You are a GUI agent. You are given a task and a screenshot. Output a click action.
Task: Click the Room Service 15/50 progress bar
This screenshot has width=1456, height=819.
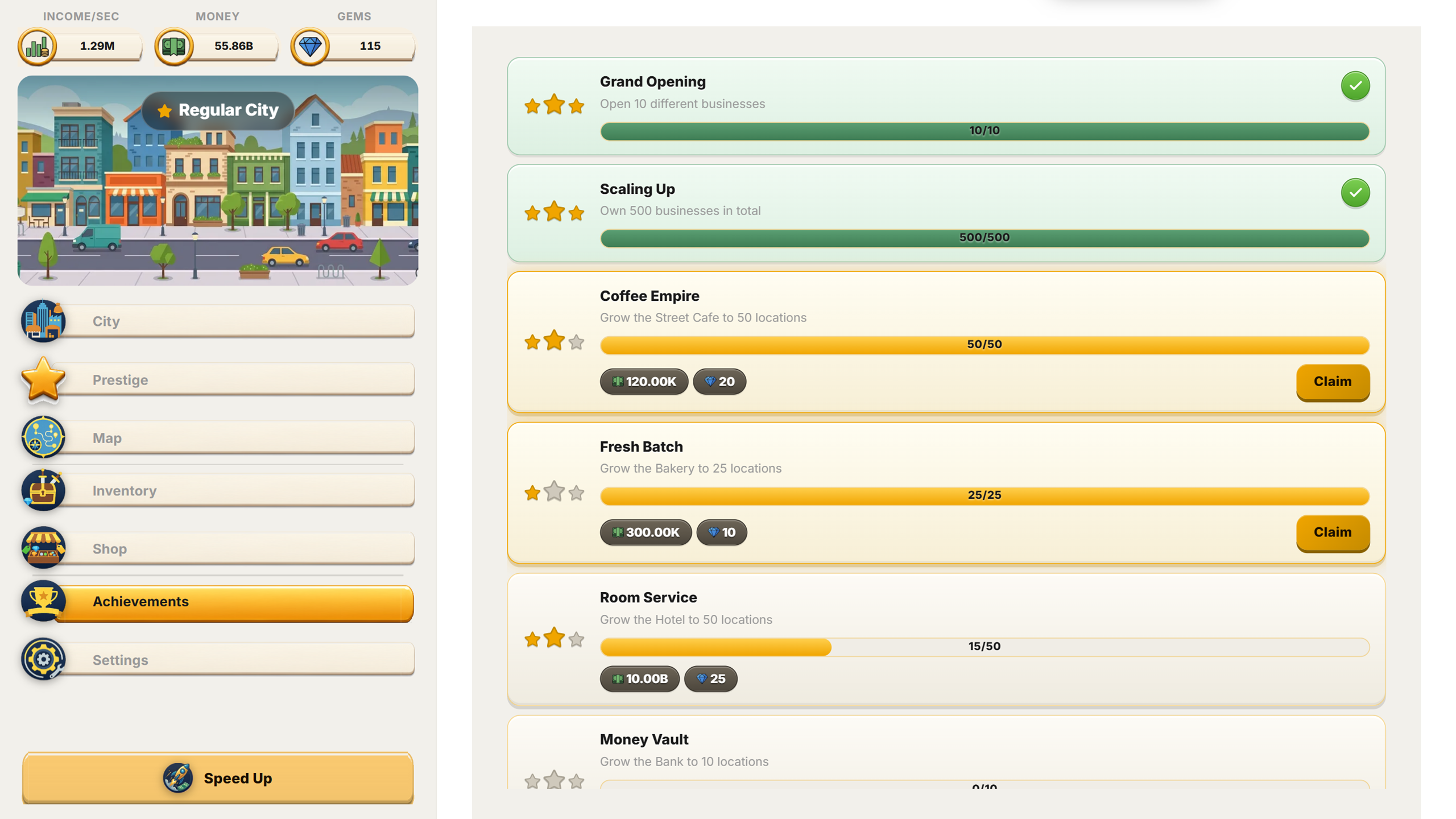click(985, 647)
